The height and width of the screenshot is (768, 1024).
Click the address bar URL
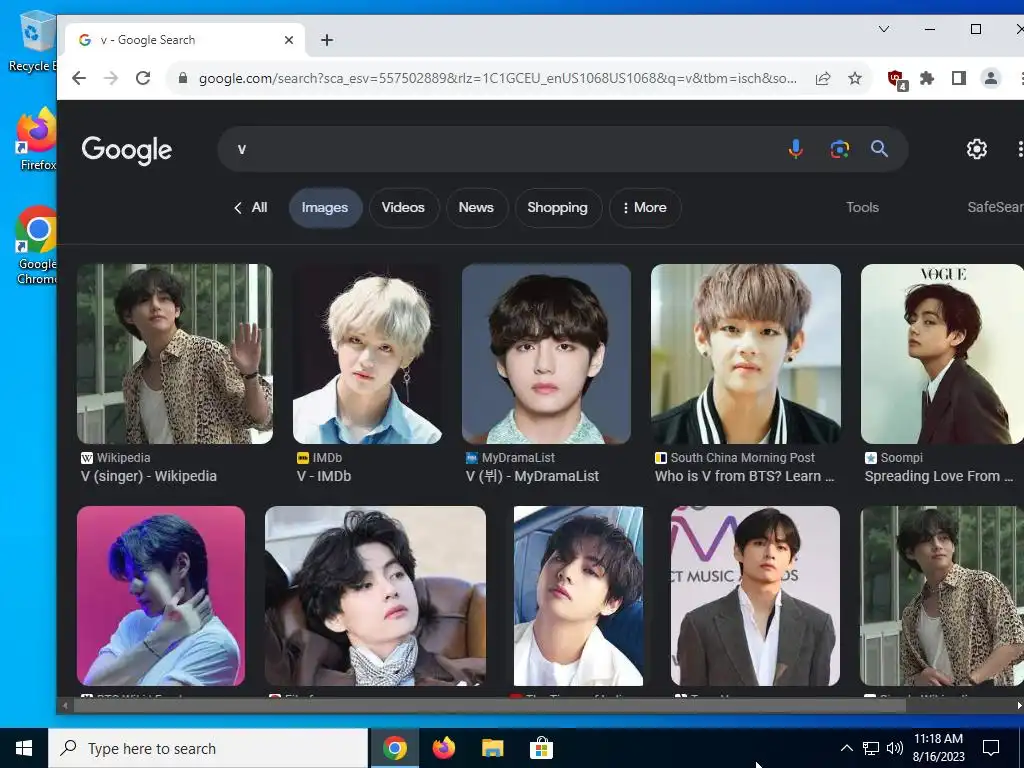coord(498,78)
